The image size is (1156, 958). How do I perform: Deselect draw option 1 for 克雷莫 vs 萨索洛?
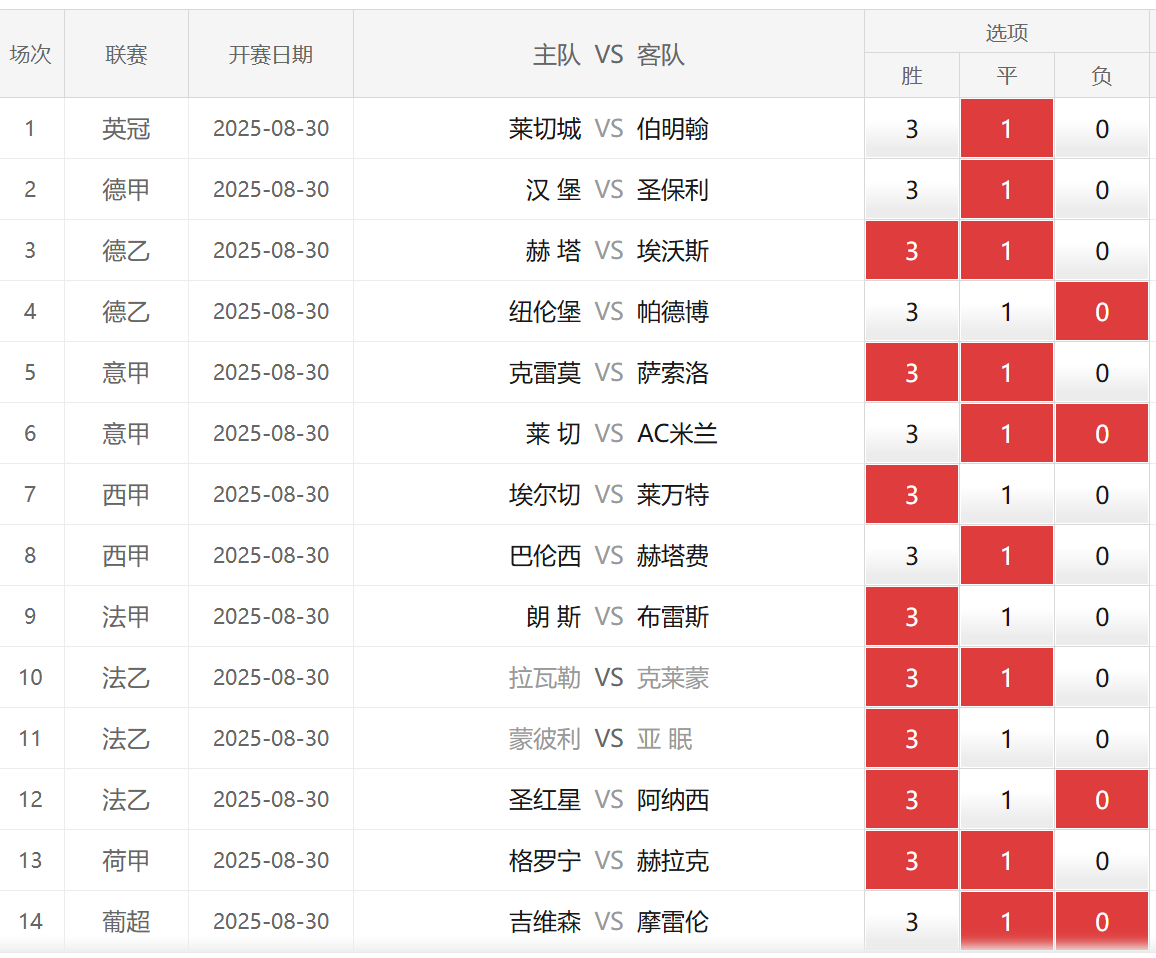point(1007,372)
